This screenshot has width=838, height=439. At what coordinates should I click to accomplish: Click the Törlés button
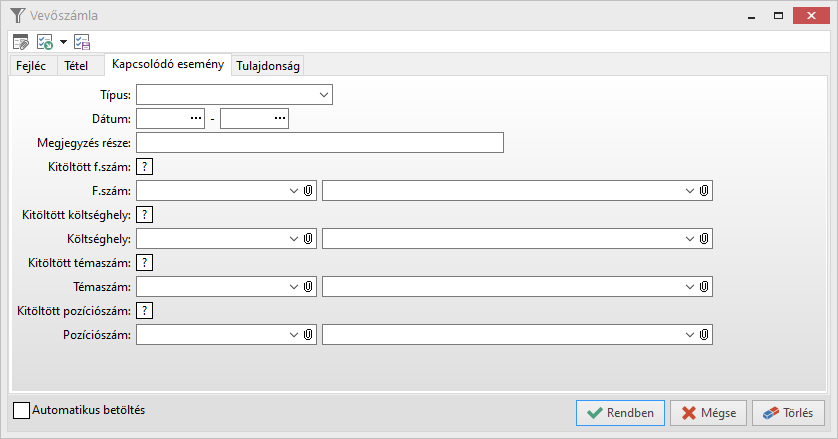788,412
